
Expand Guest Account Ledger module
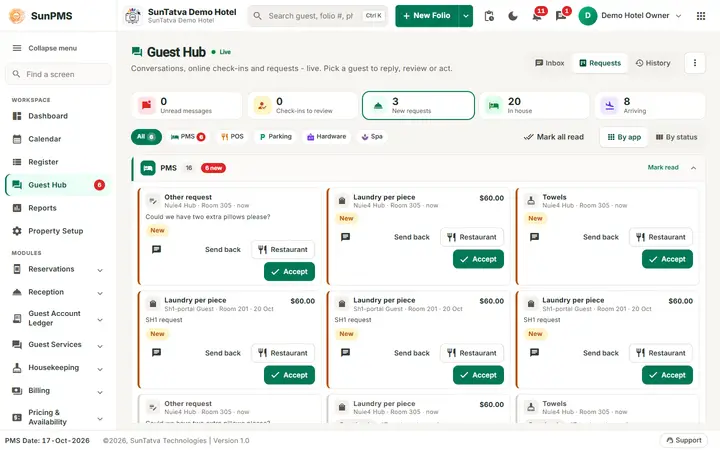pos(58,319)
